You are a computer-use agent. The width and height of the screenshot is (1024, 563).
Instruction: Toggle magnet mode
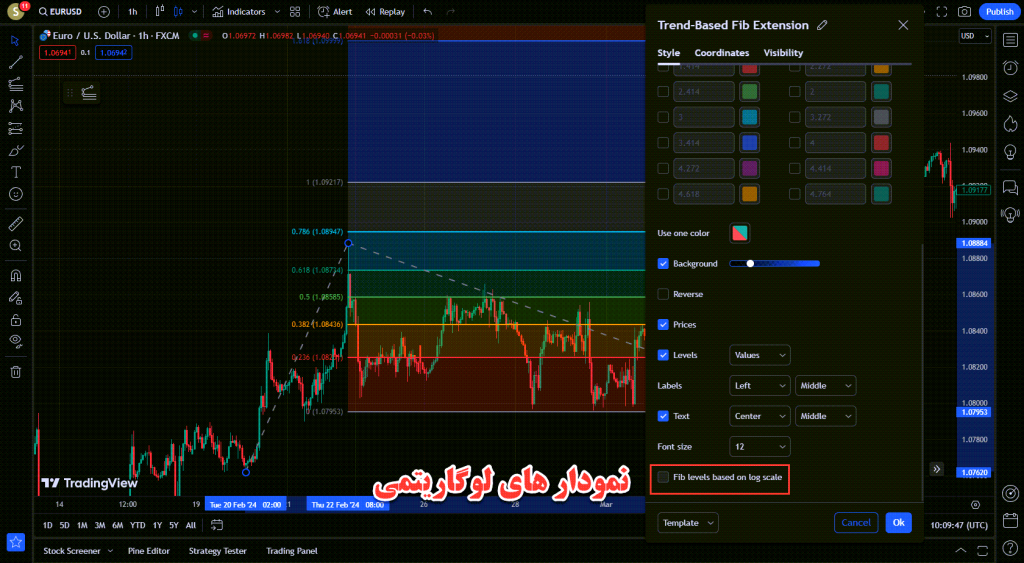tap(16, 276)
